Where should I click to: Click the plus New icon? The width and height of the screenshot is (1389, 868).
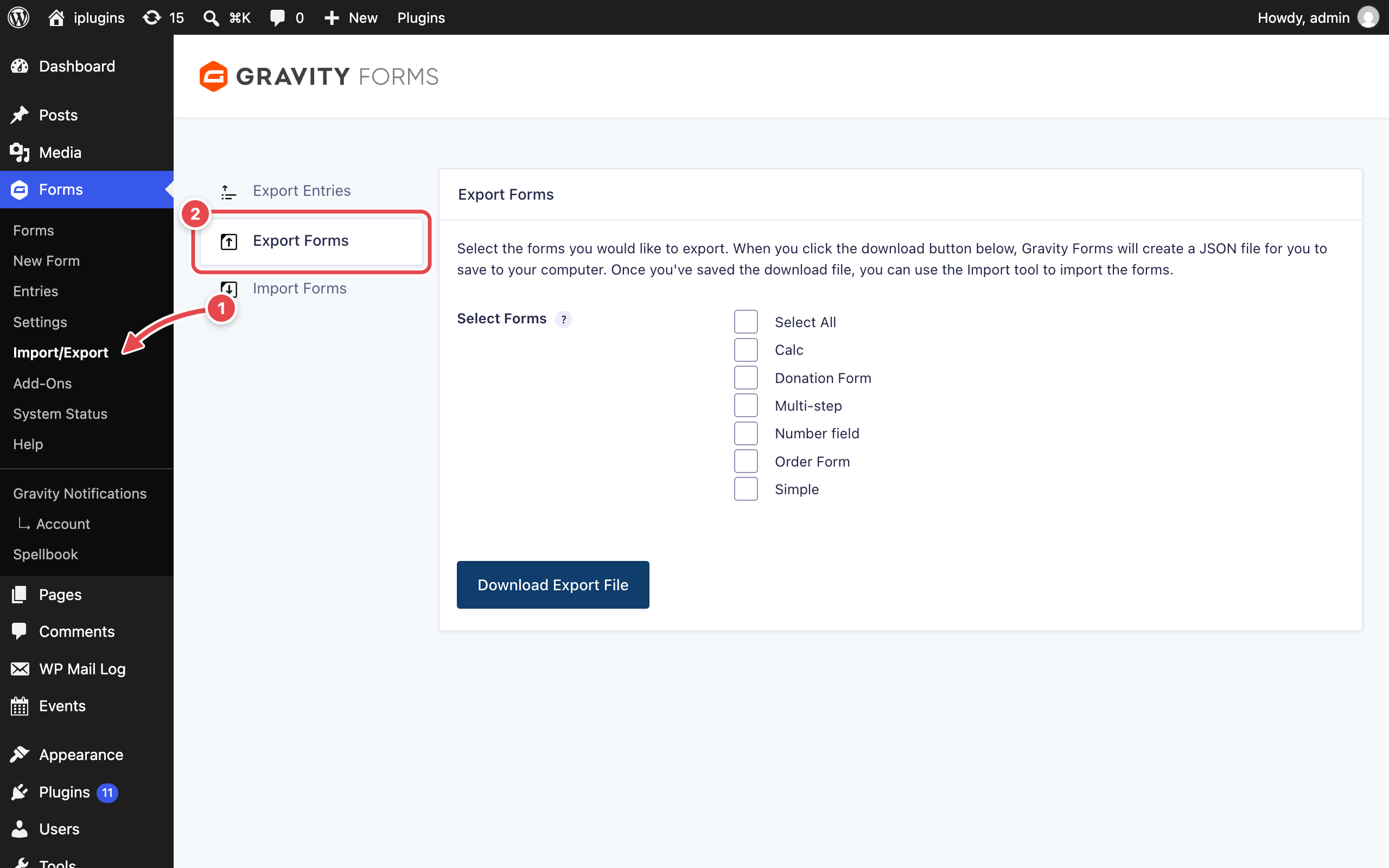tap(332, 18)
